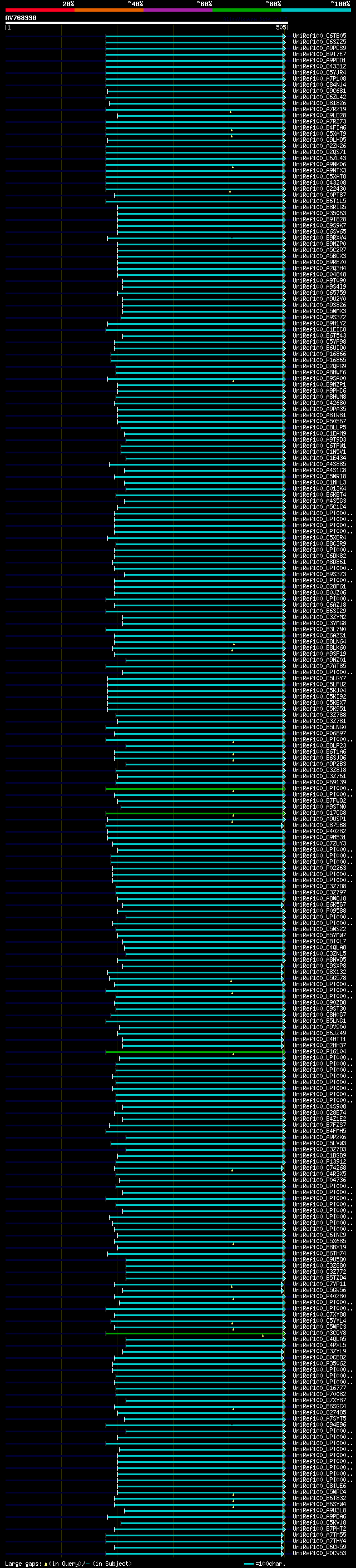Screen dimensions: 356x1568
Task: Click the alignment bar for UniRef100_P0C953
Action: [195, 1554]
